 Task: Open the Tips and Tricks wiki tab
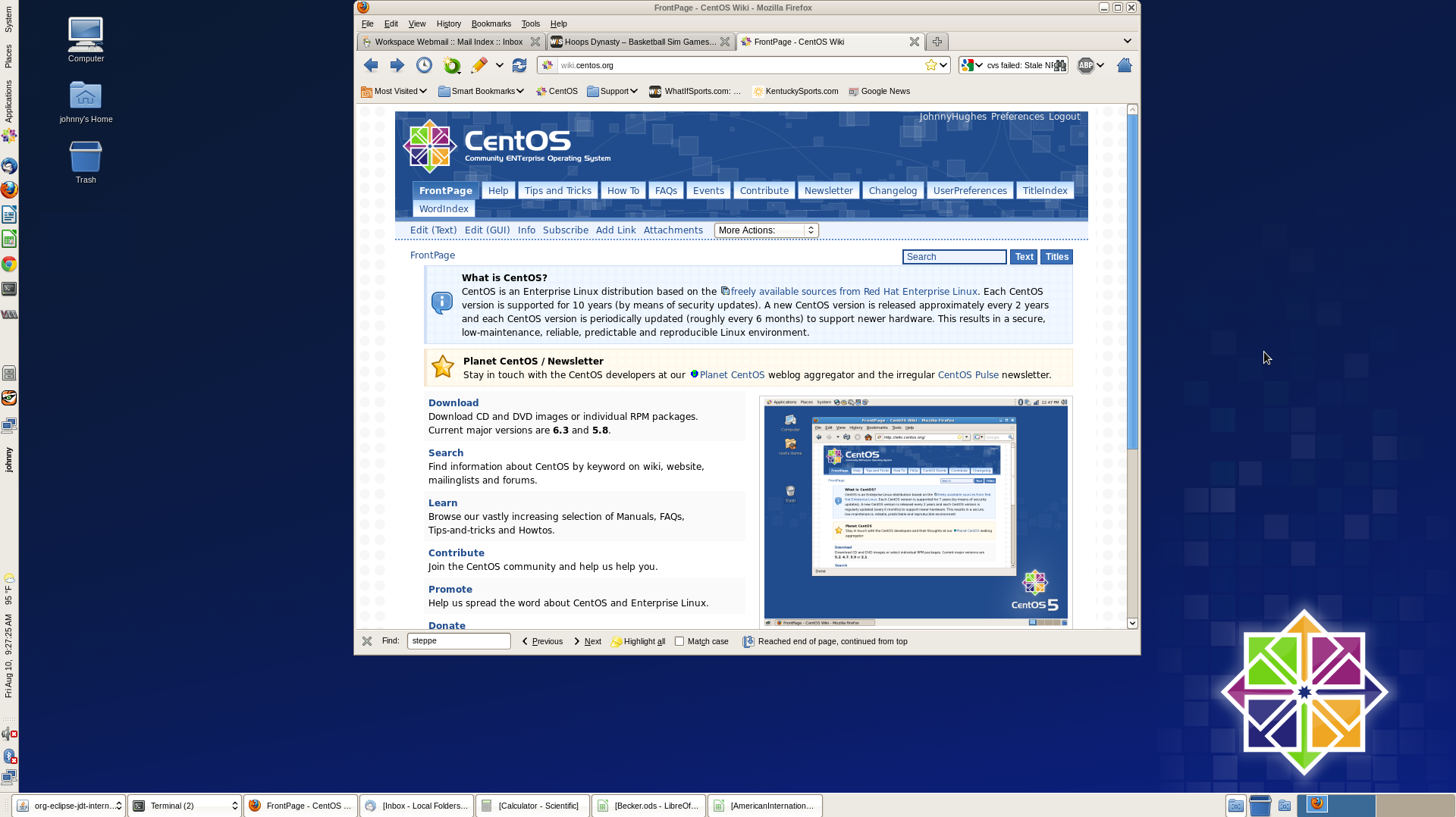(x=558, y=190)
